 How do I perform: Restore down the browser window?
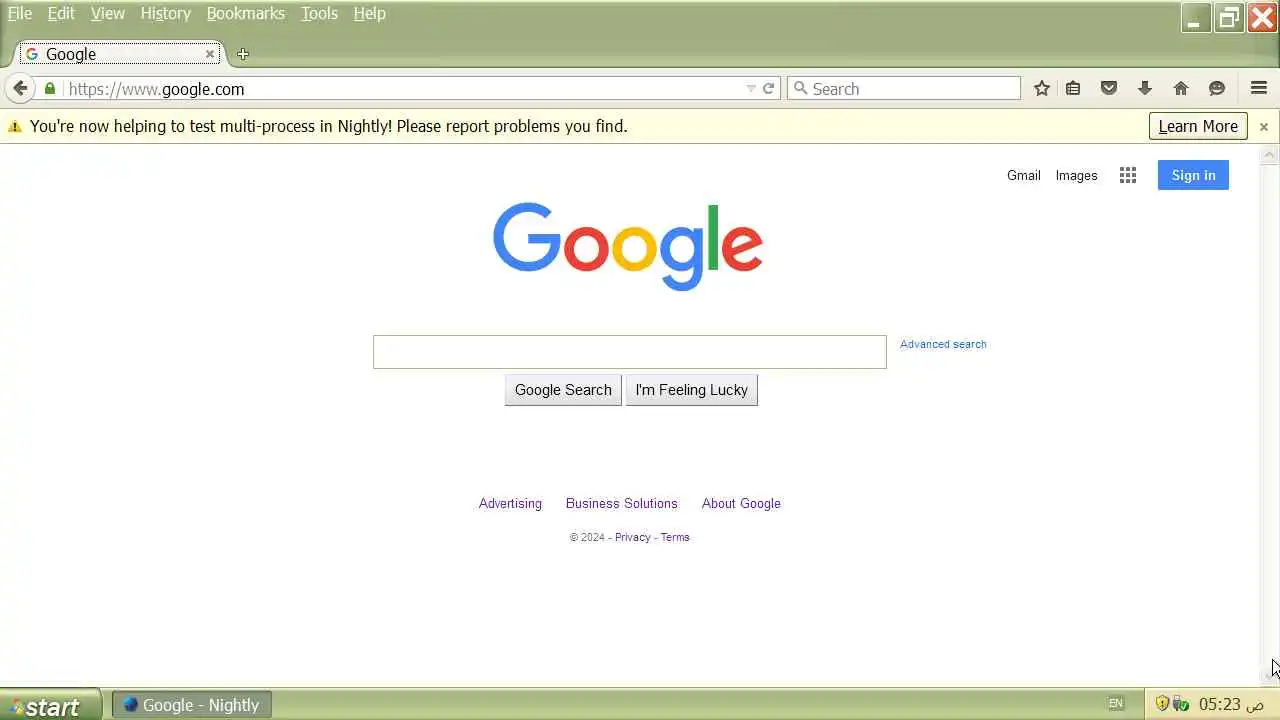[x=1229, y=18]
